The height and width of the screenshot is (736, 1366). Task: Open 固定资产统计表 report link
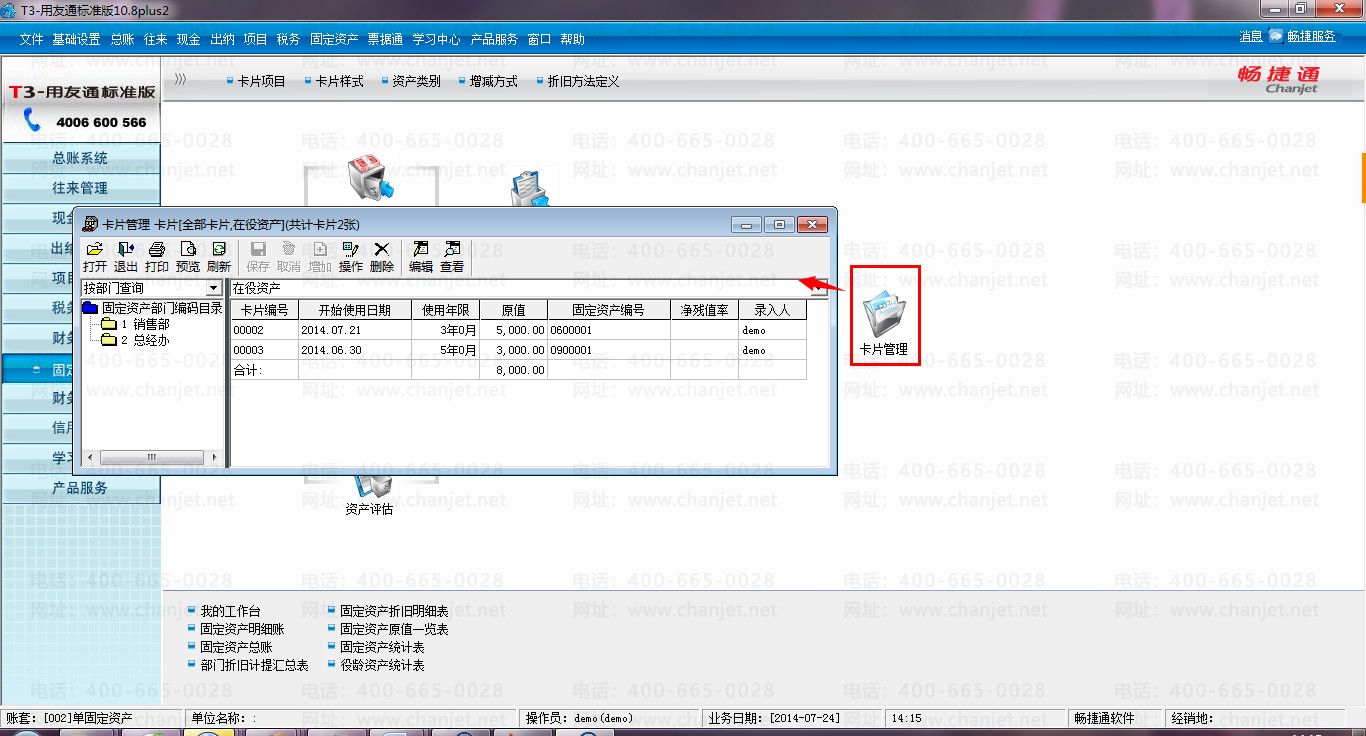pyautogui.click(x=382, y=647)
